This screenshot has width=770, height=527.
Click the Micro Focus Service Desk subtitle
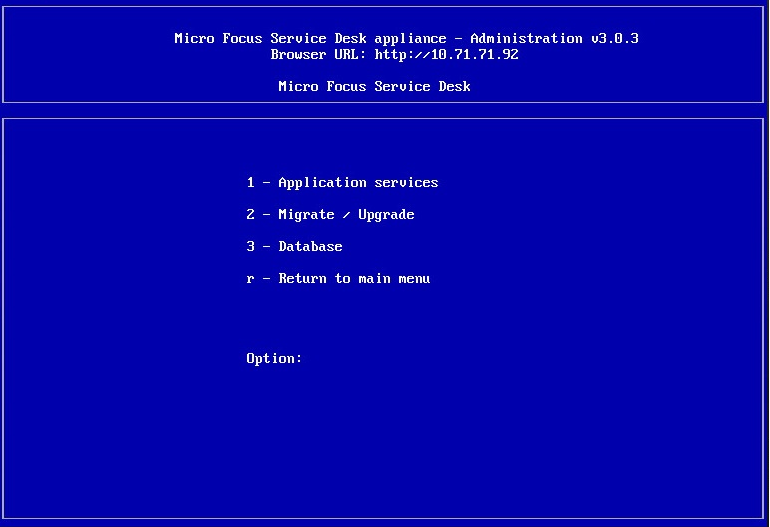tap(374, 86)
